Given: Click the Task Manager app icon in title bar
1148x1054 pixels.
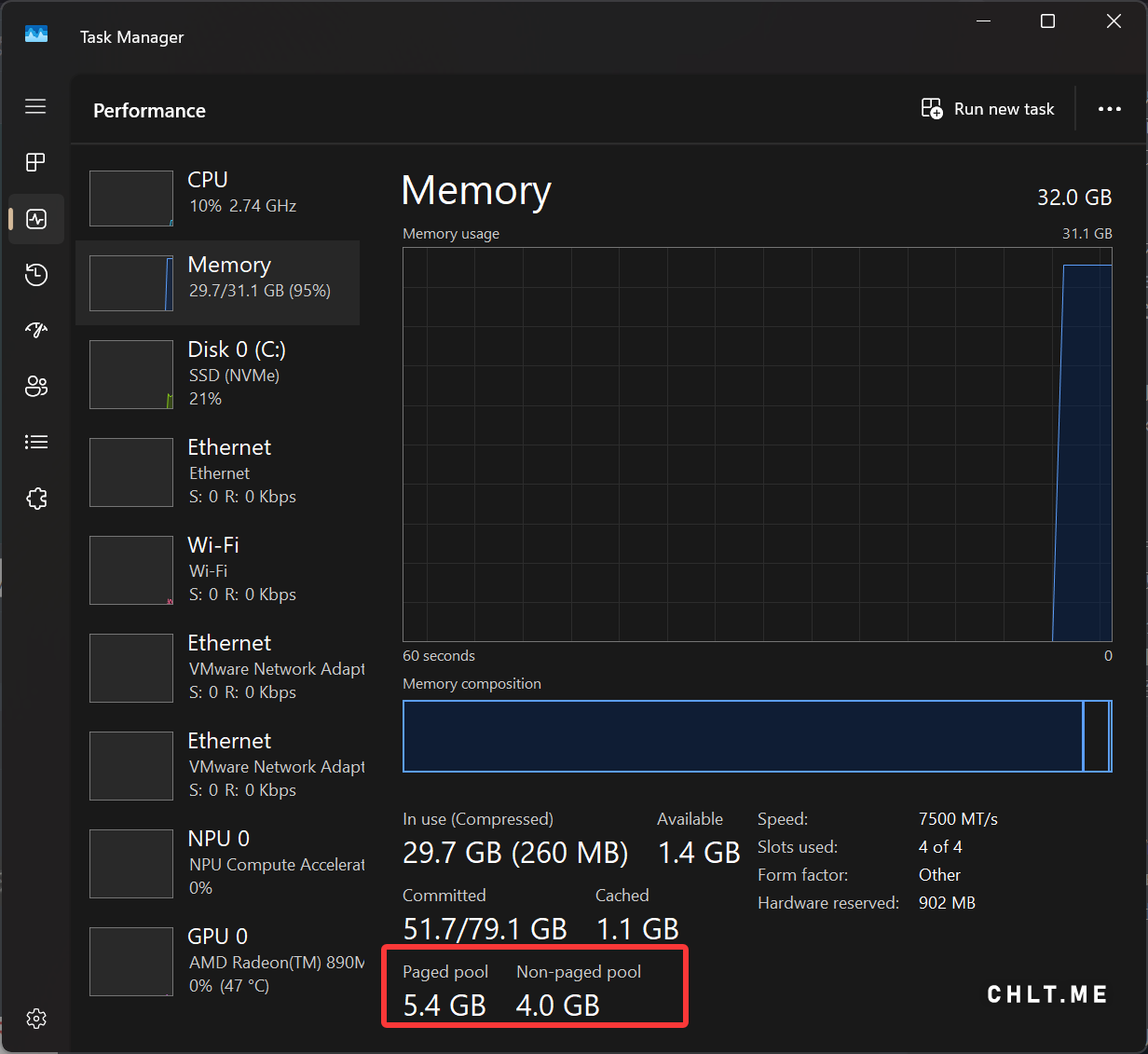Looking at the screenshot, I should coord(36,34).
